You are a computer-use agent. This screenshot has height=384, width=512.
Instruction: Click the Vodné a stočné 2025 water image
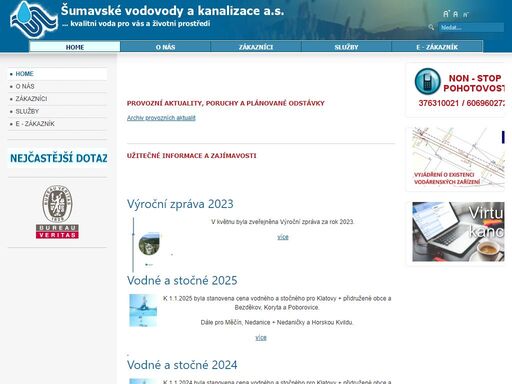(x=143, y=310)
